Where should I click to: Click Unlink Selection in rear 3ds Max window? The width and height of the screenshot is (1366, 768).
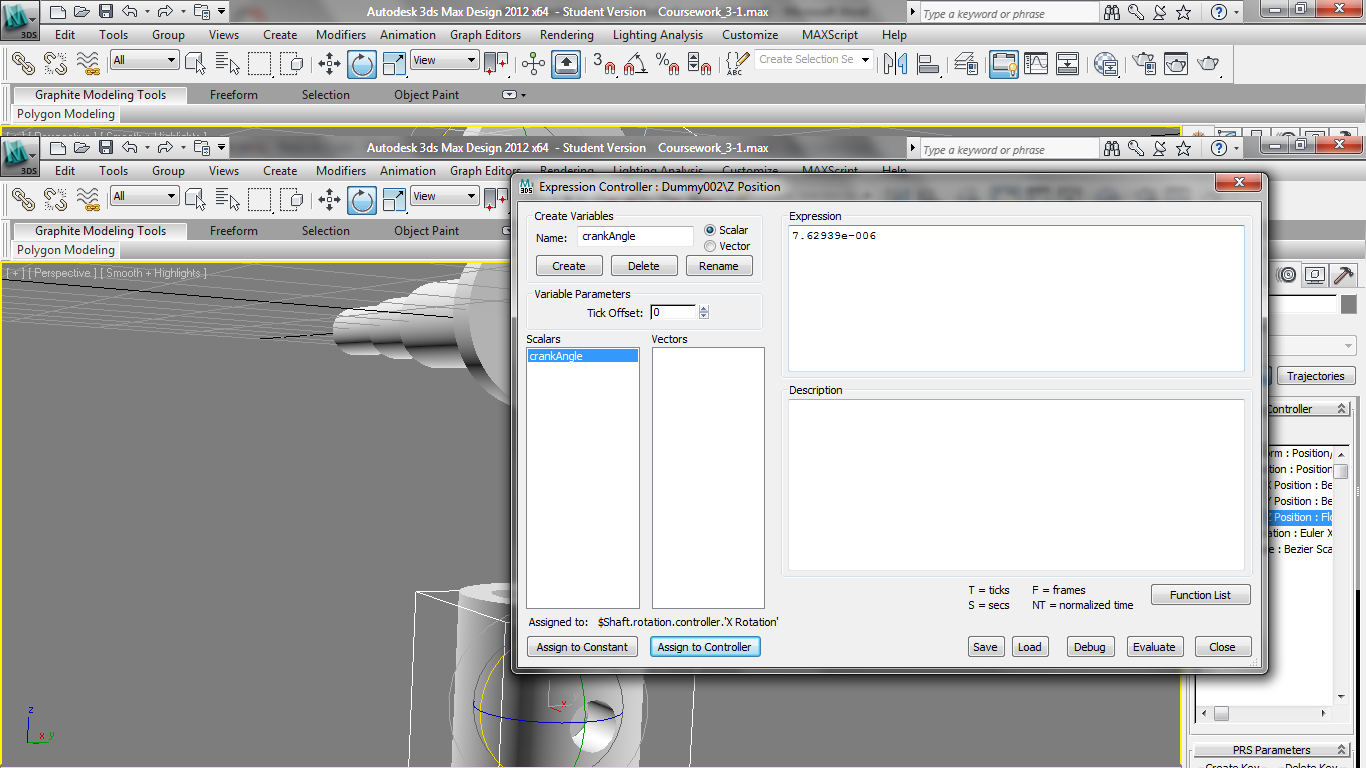55,63
